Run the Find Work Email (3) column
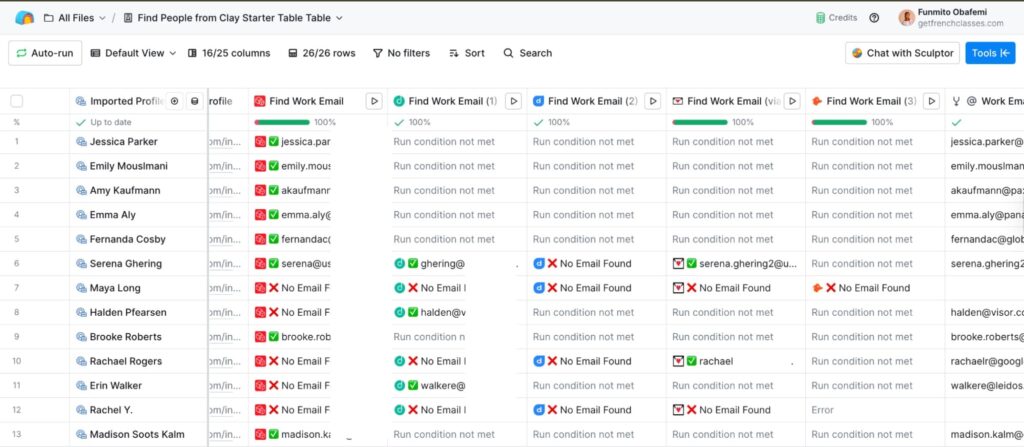This screenshot has width=1024, height=447. click(x=932, y=101)
